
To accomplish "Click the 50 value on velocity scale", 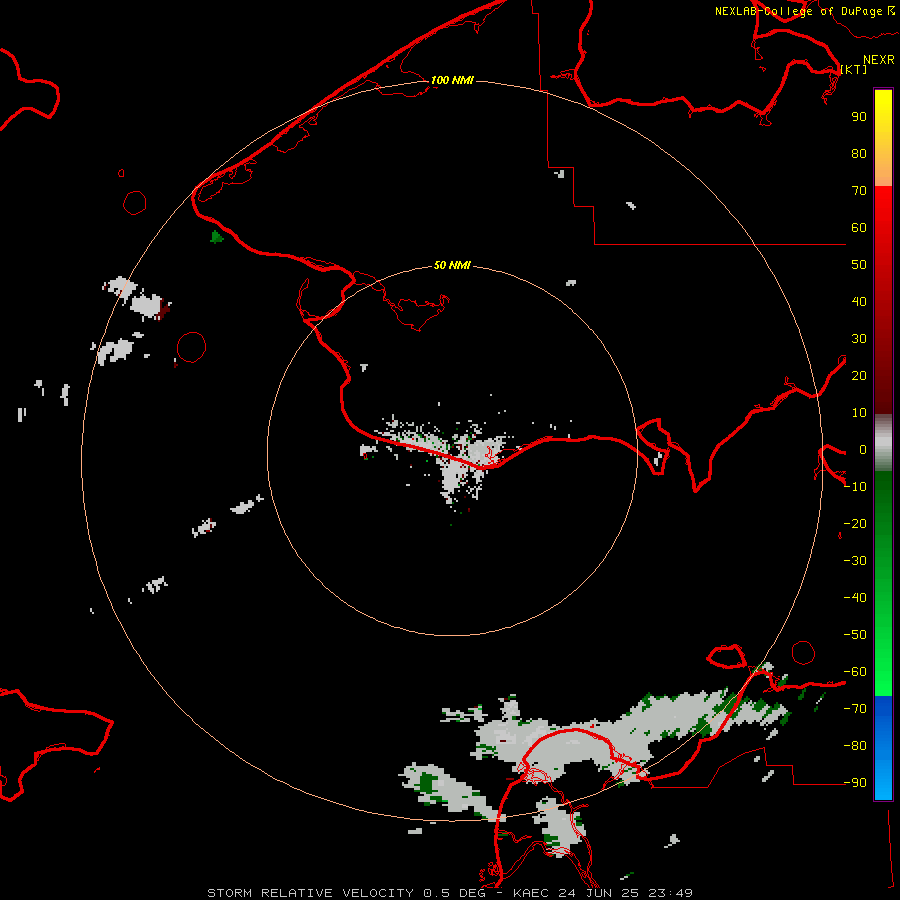I will [x=859, y=265].
